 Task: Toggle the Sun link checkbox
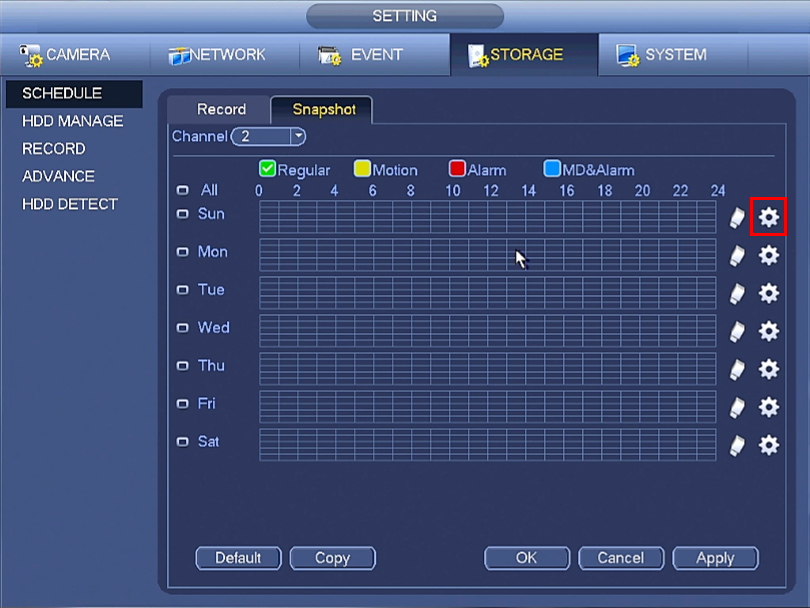(182, 214)
